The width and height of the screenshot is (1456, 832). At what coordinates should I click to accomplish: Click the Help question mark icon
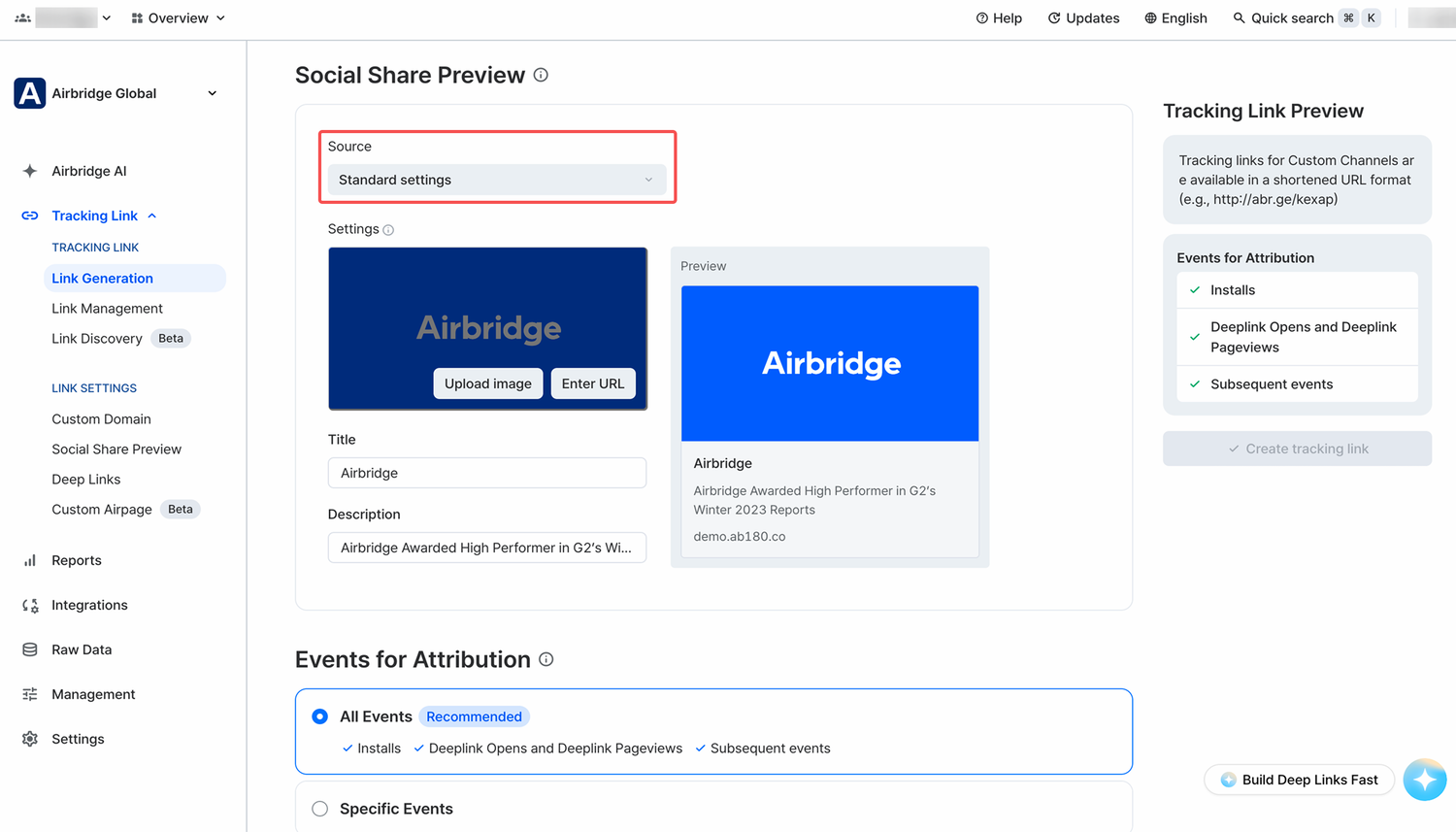tap(982, 18)
